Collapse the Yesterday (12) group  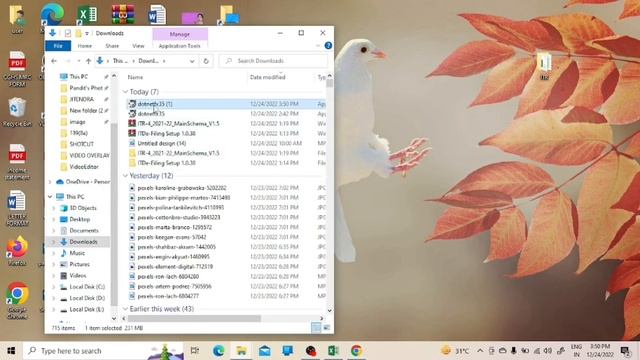(x=125, y=176)
